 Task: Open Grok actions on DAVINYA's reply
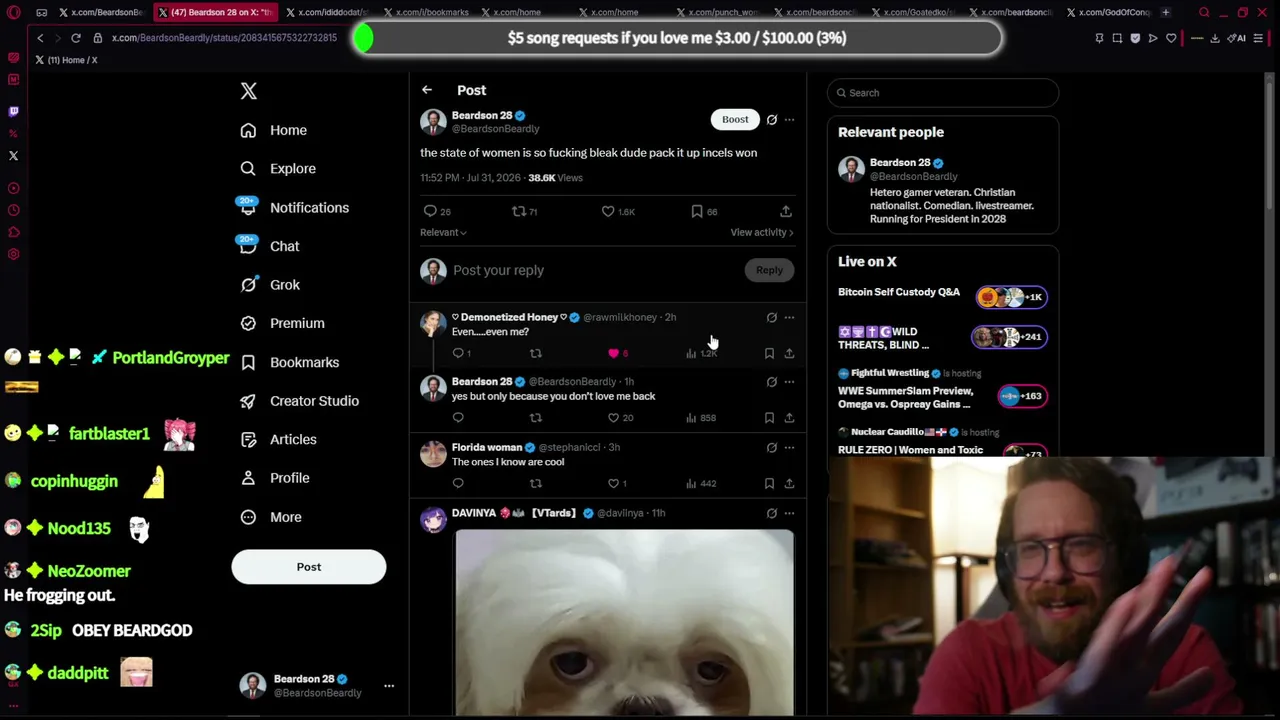[771, 513]
